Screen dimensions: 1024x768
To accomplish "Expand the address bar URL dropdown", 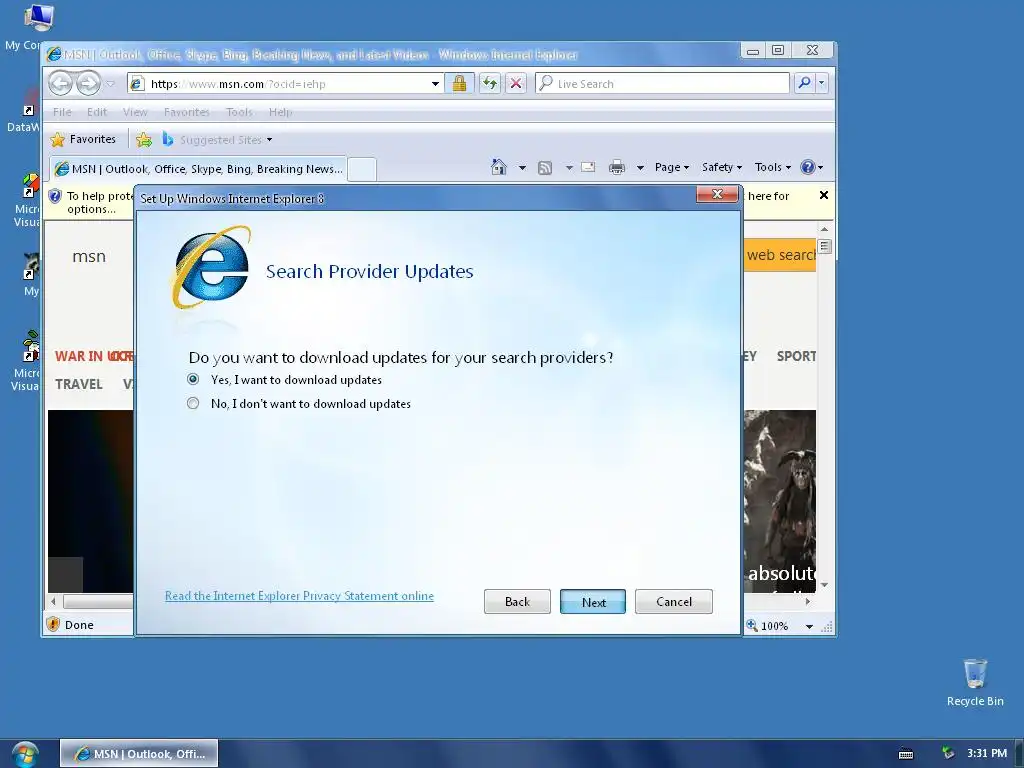I will tap(435, 84).
